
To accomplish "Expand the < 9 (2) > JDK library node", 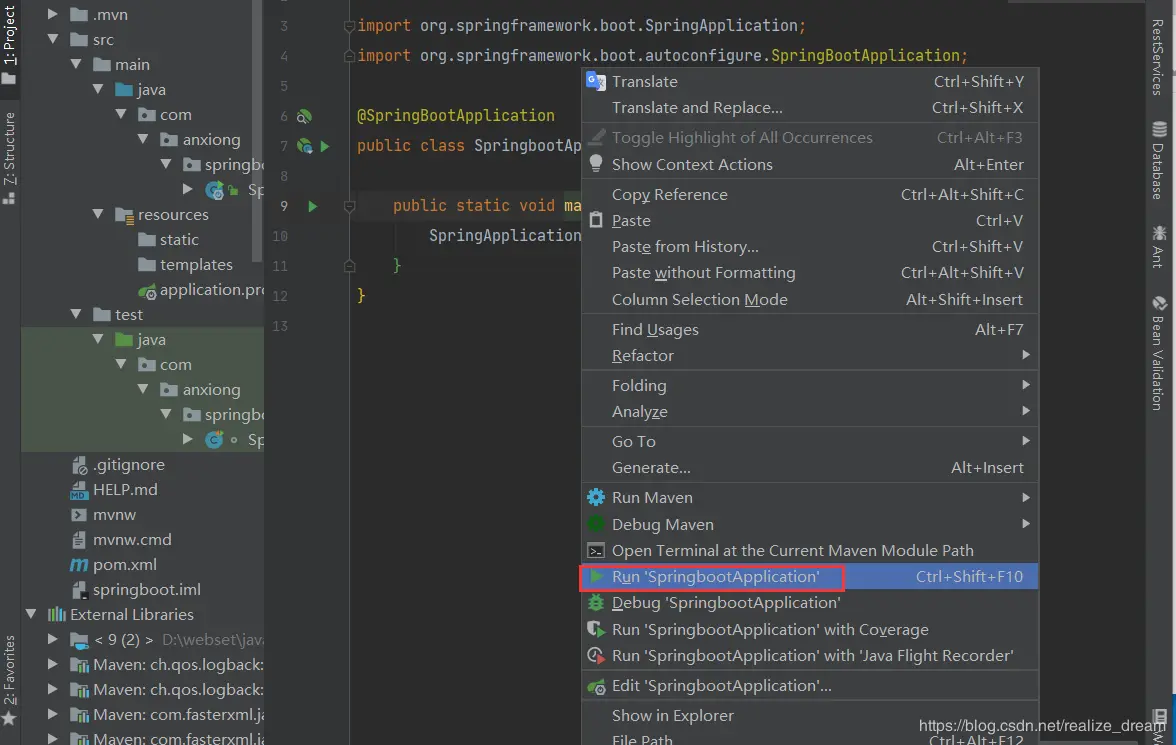I will (52, 639).
